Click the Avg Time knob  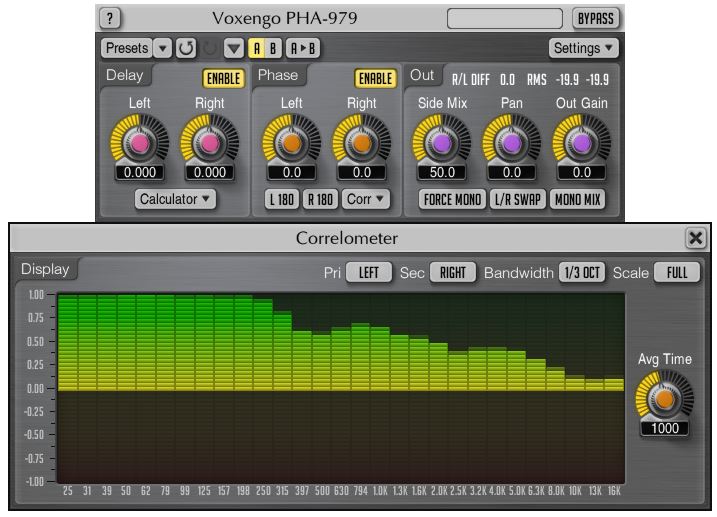(665, 399)
